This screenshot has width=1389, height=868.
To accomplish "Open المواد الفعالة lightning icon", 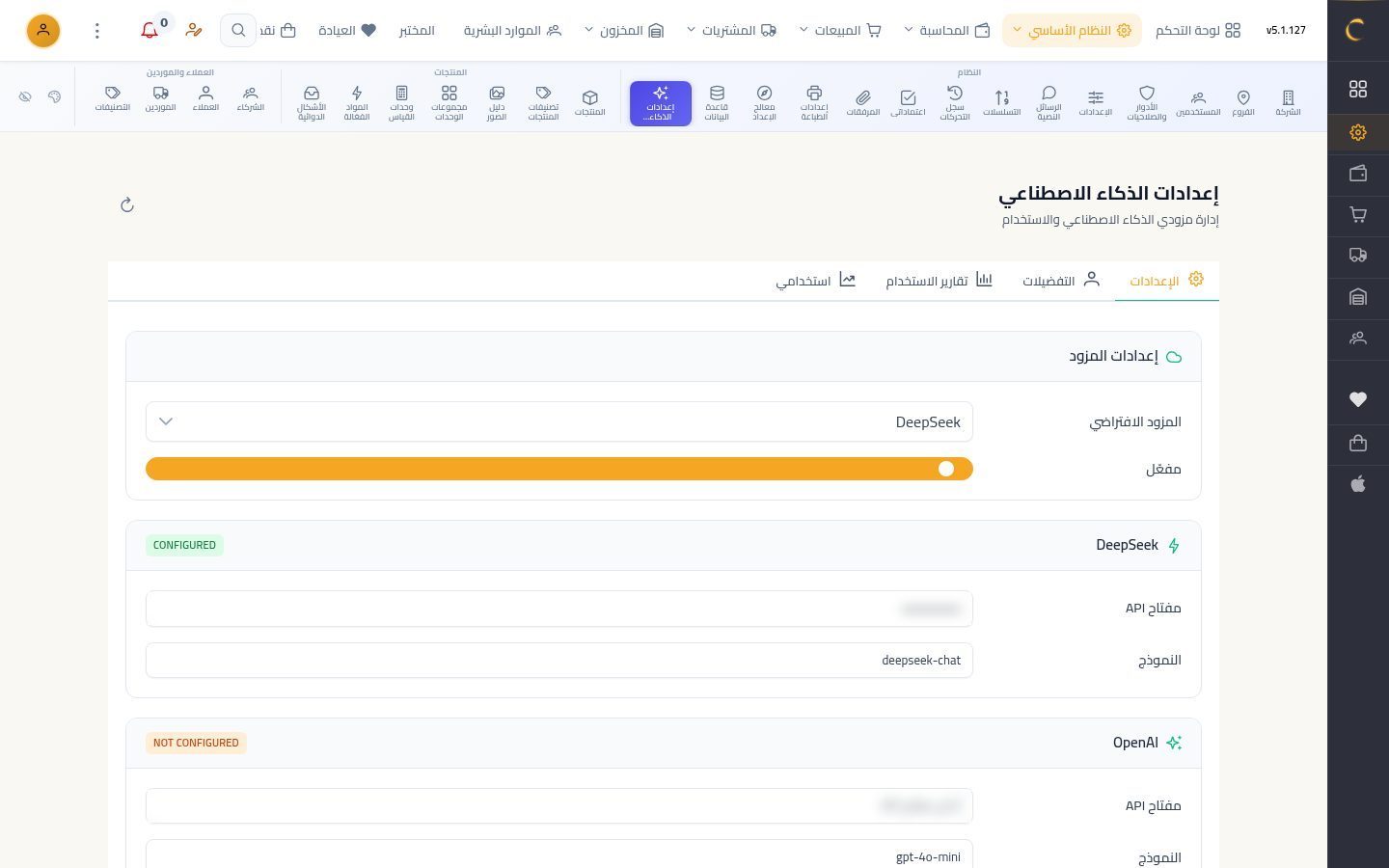I will click(357, 103).
